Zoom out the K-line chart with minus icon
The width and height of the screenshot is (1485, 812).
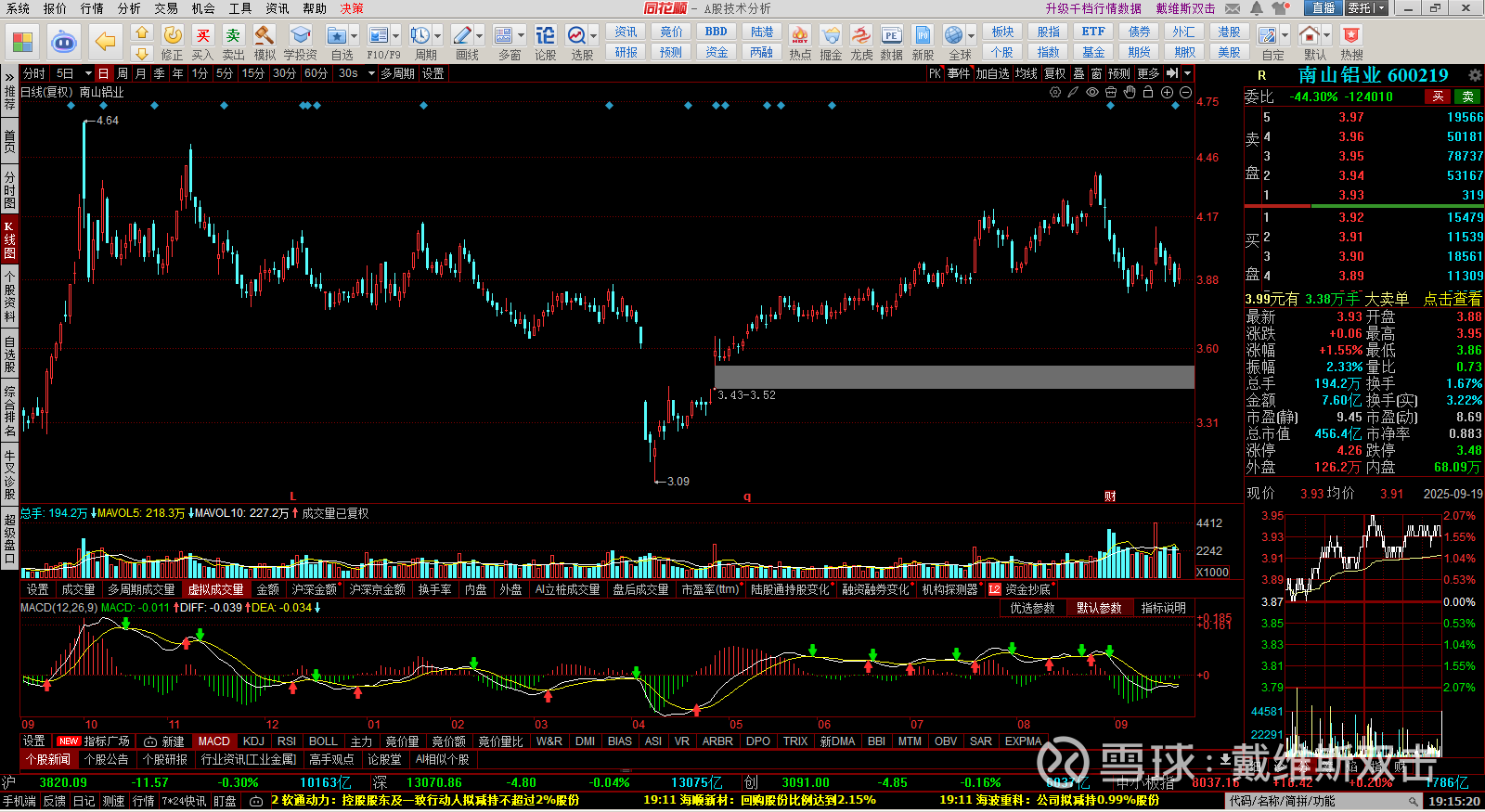(x=1185, y=92)
